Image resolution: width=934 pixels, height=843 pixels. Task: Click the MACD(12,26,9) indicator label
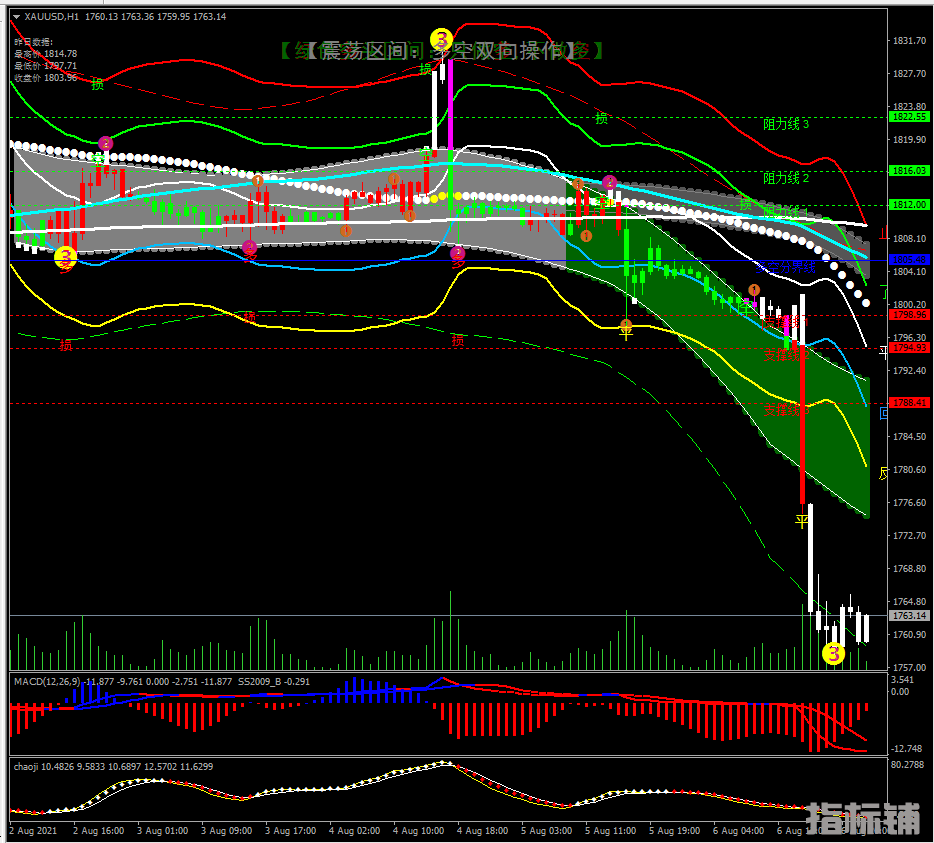tap(47, 682)
